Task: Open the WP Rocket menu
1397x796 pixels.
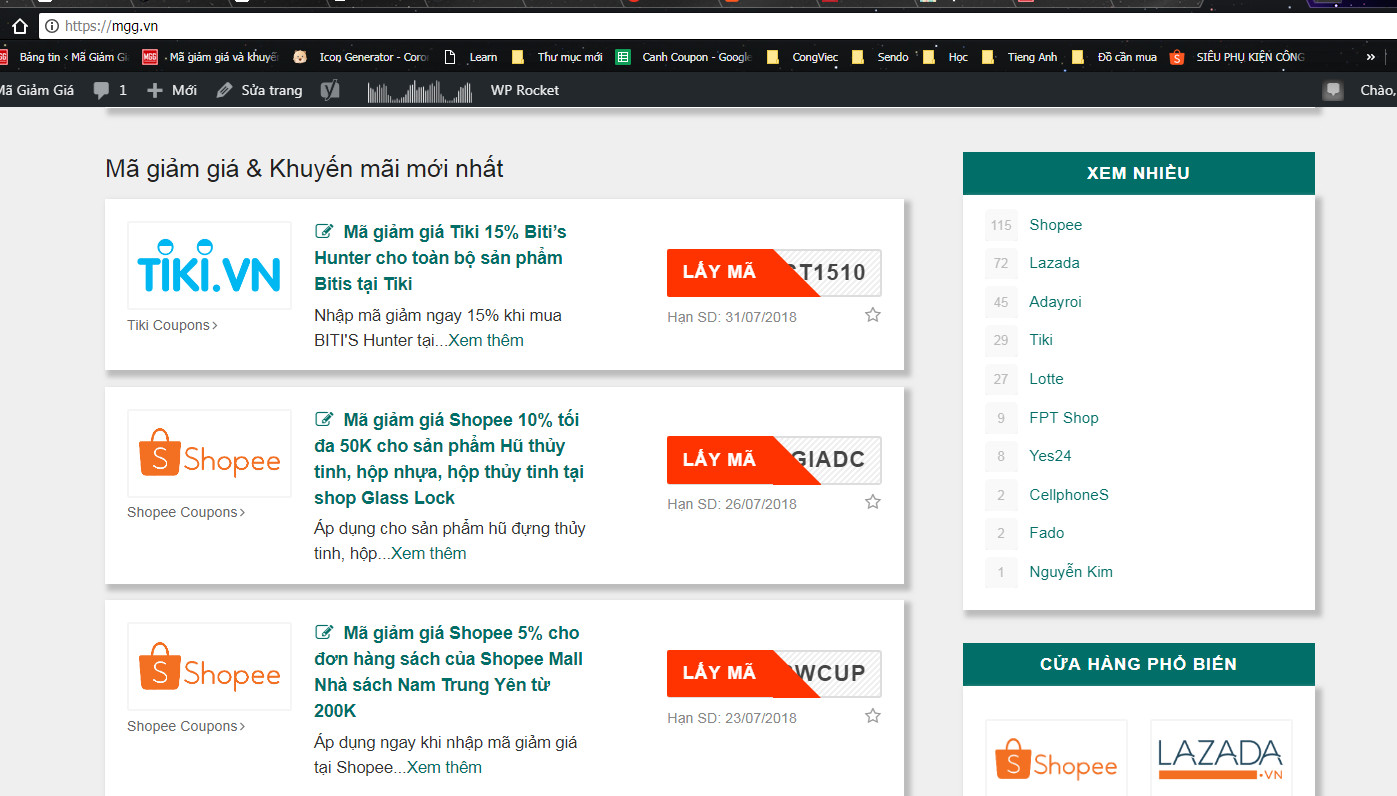Action: 524,90
